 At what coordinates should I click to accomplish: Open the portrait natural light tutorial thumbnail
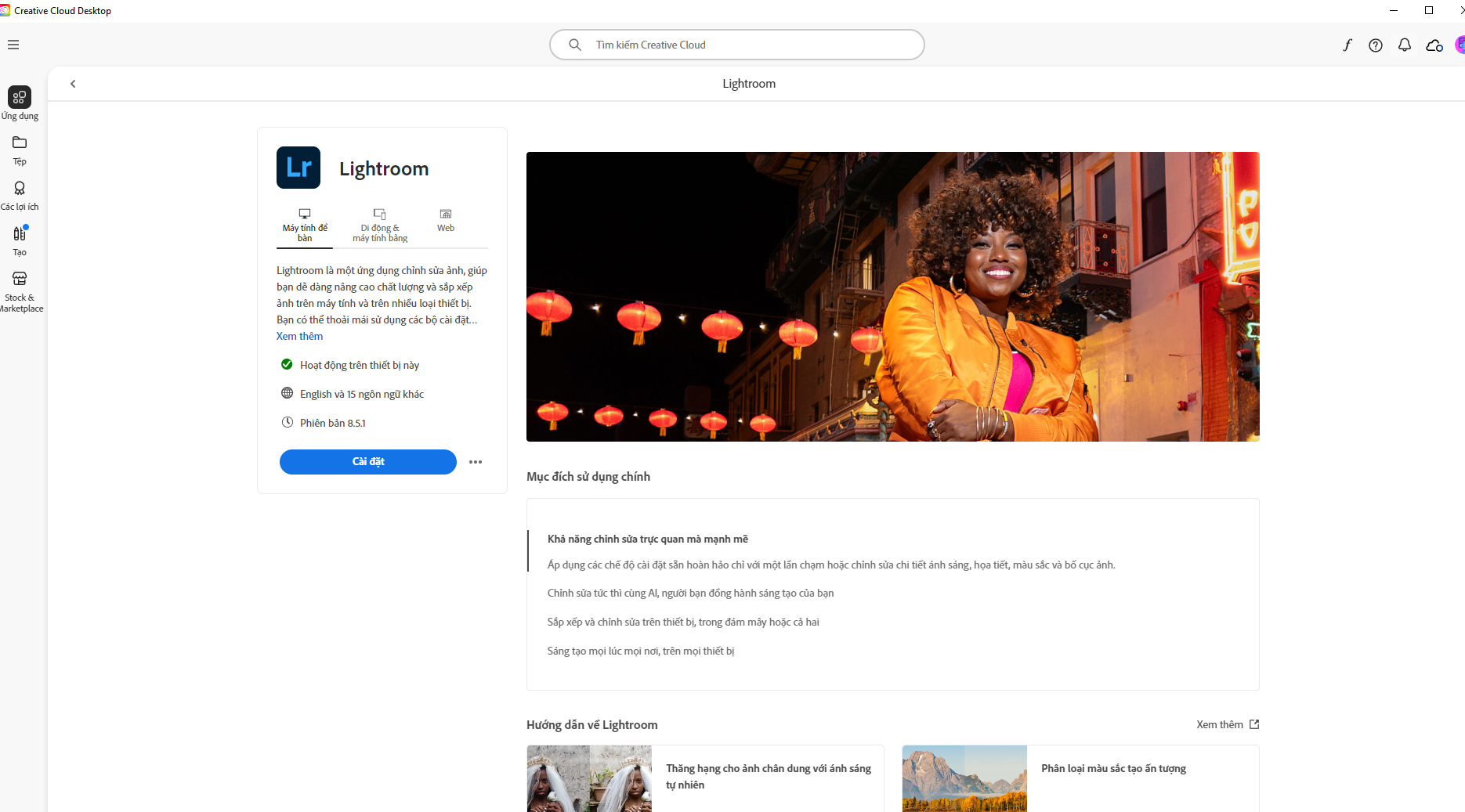pyautogui.click(x=589, y=778)
